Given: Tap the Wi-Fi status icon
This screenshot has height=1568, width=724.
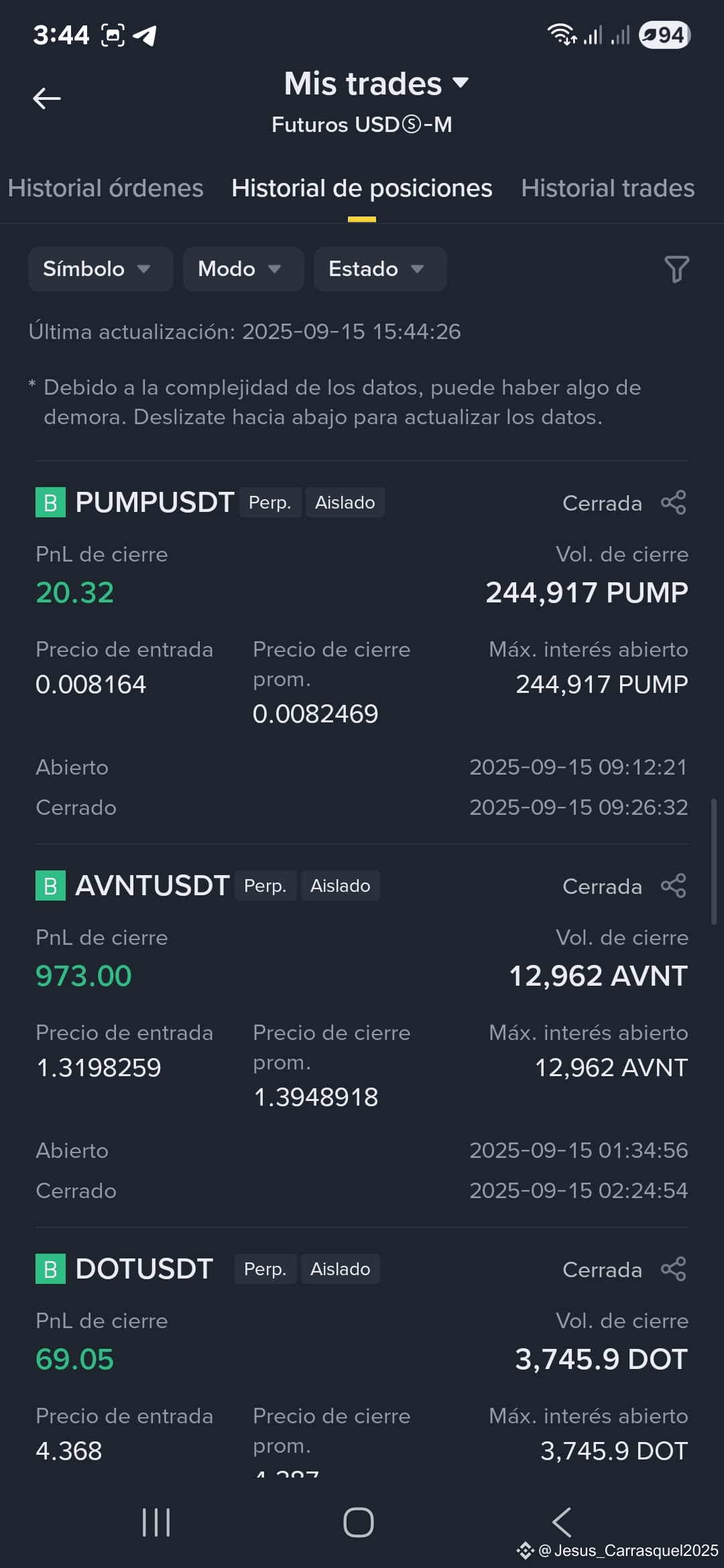Looking at the screenshot, I should click(x=562, y=34).
